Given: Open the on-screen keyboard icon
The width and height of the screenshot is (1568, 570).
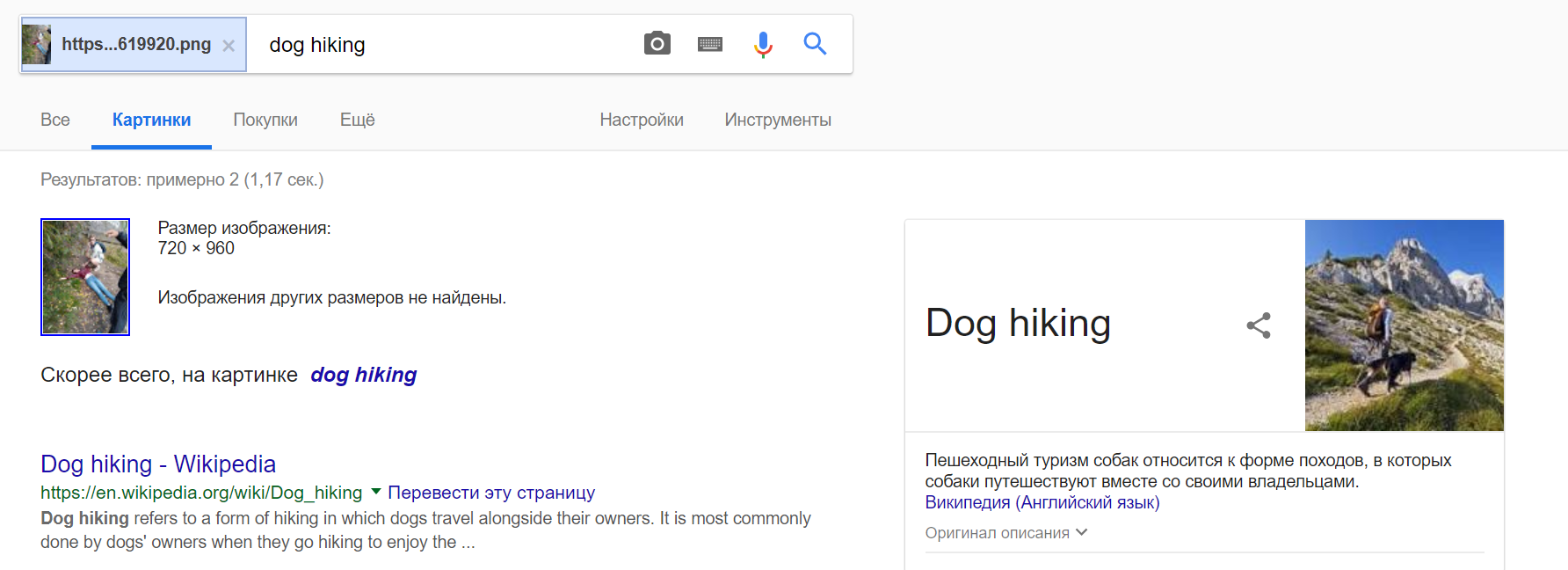Looking at the screenshot, I should pos(710,44).
